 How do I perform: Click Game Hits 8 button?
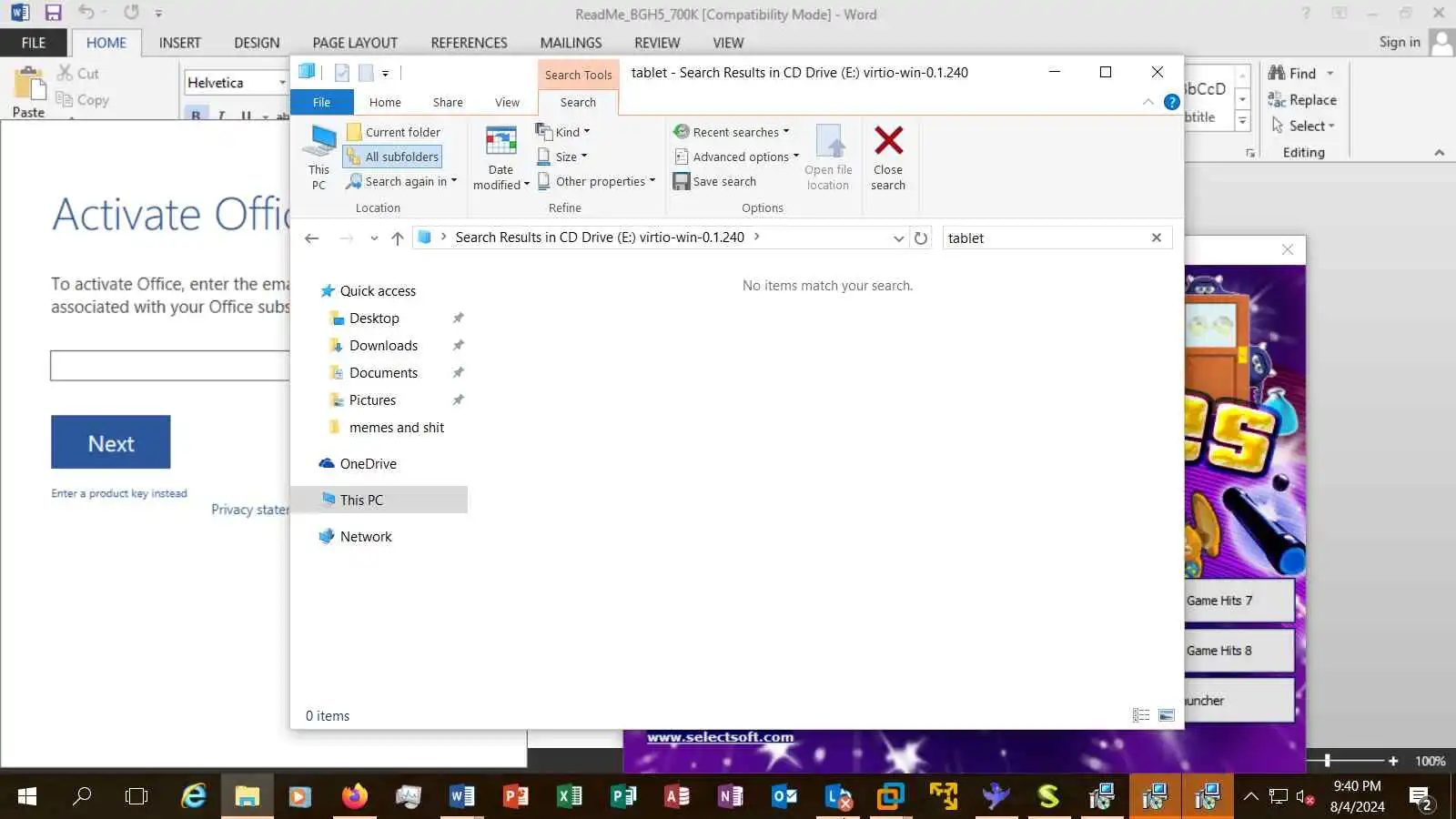pos(1239,651)
